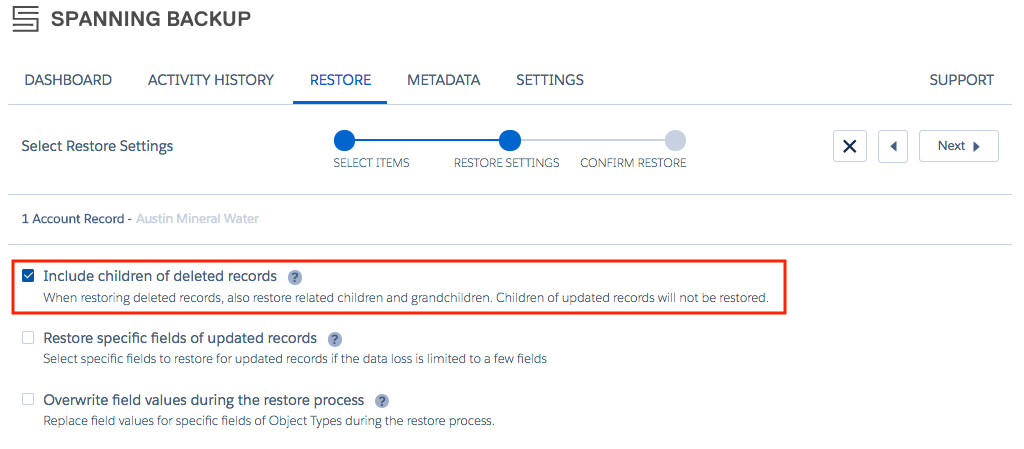The width and height of the screenshot is (1024, 449).
Task: Switch to the Dashboard tab
Action: [68, 80]
